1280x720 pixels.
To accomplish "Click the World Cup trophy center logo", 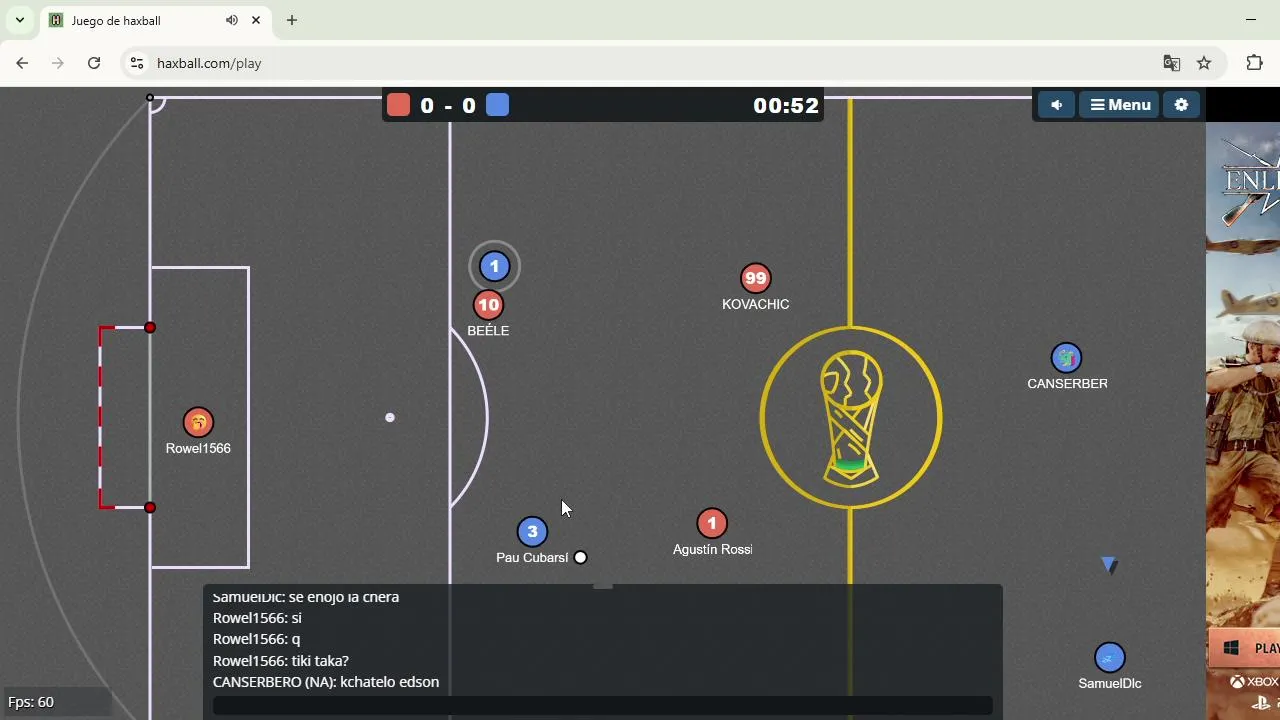I will coord(851,417).
